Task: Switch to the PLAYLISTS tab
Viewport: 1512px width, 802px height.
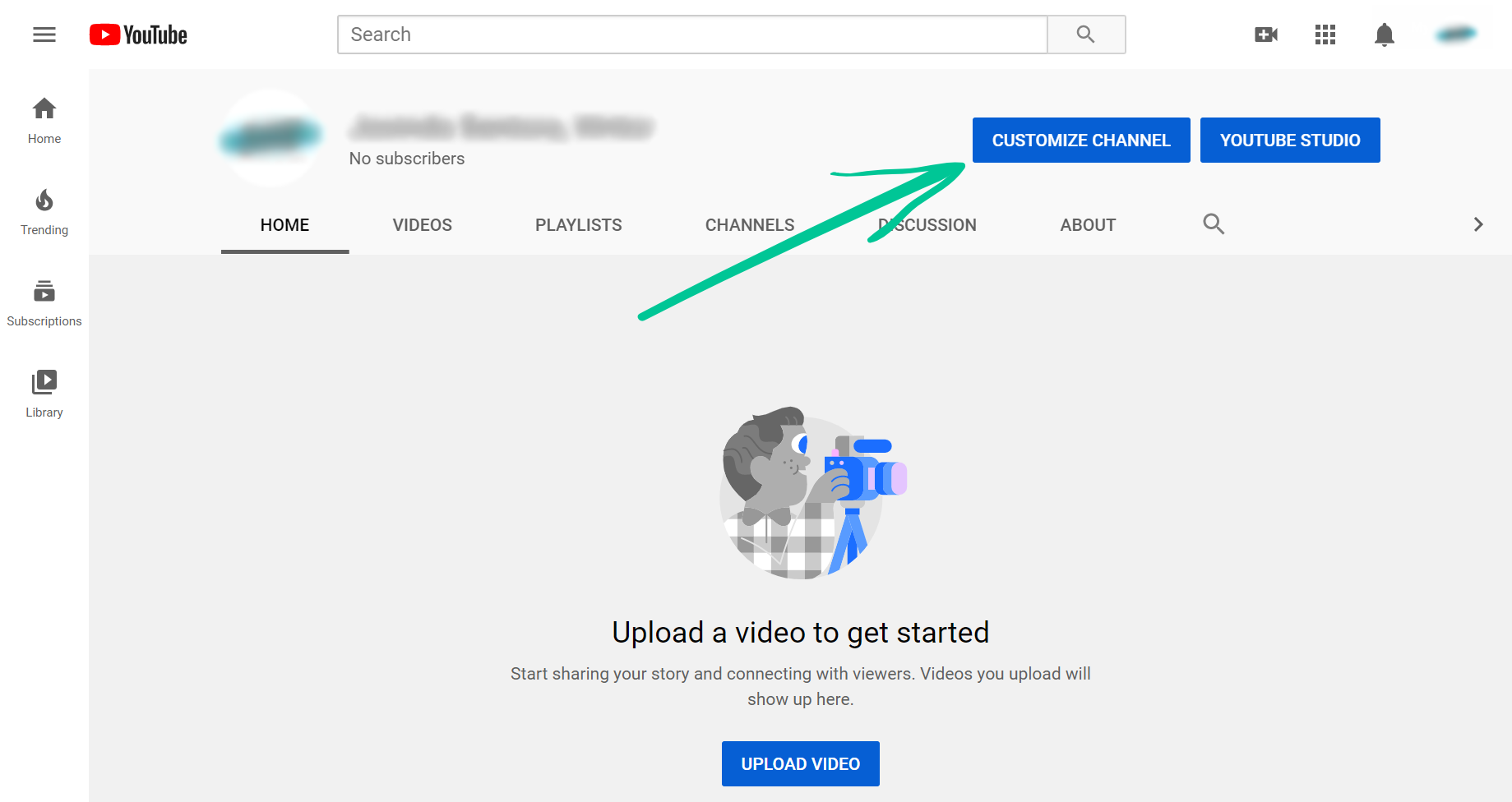Action: point(579,225)
